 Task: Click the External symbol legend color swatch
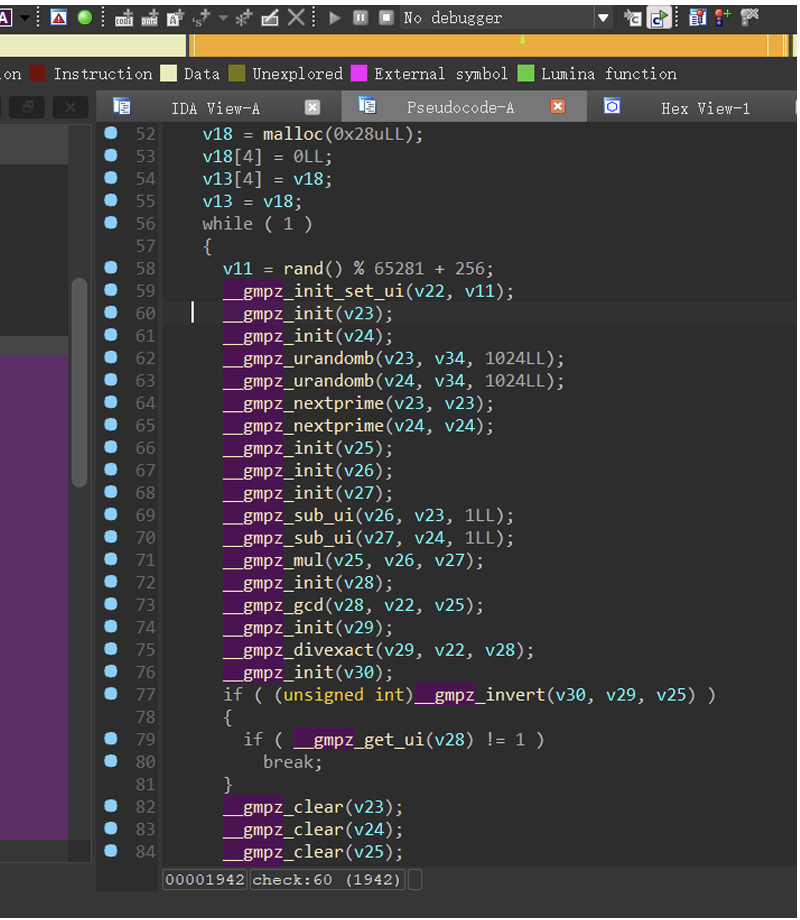click(x=359, y=73)
